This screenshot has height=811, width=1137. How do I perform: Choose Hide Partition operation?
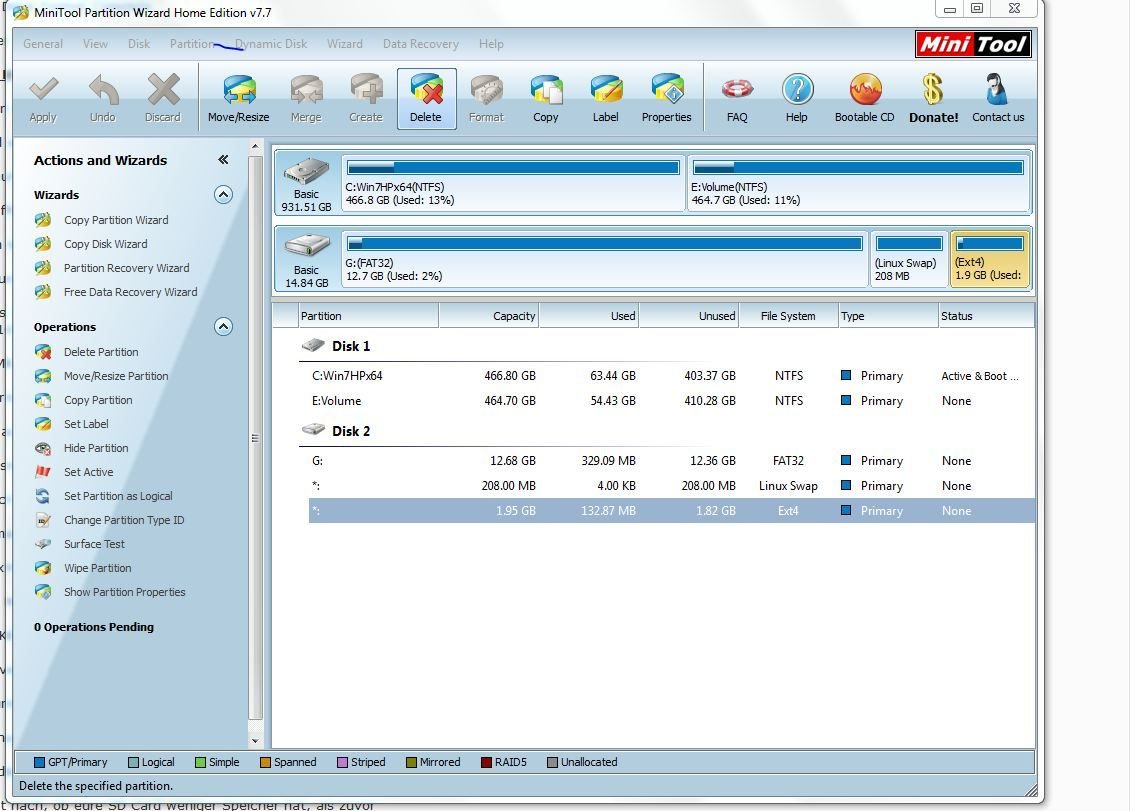pos(96,448)
